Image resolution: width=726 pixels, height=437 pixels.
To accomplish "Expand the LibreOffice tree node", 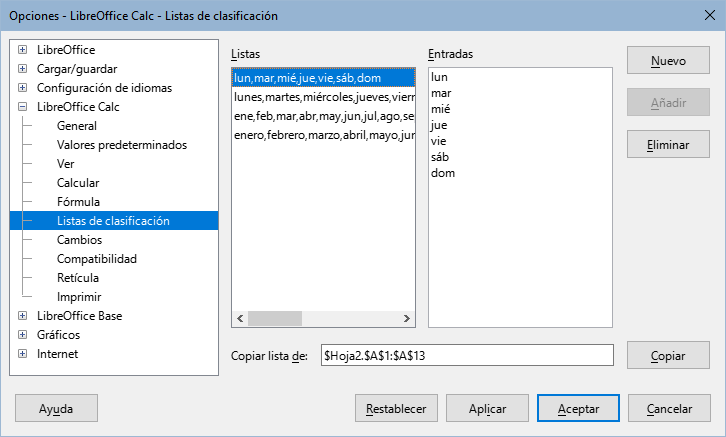I will click(23, 50).
